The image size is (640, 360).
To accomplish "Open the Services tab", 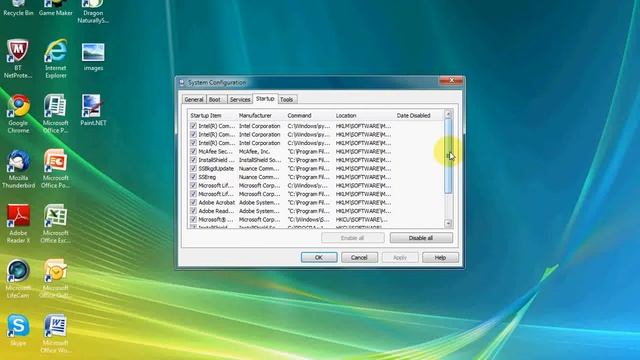I will 240,100.
